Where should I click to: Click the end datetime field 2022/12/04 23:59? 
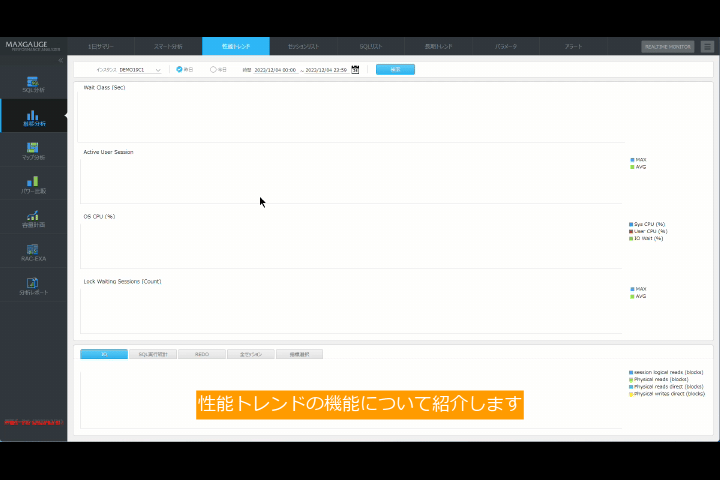[326, 70]
